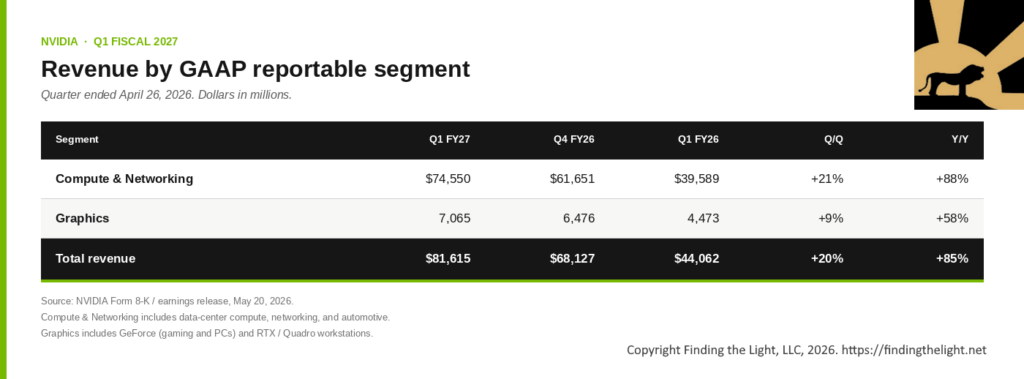Select the Segment column header
The width and height of the screenshot is (1024, 379).
pyautogui.click(x=77, y=139)
